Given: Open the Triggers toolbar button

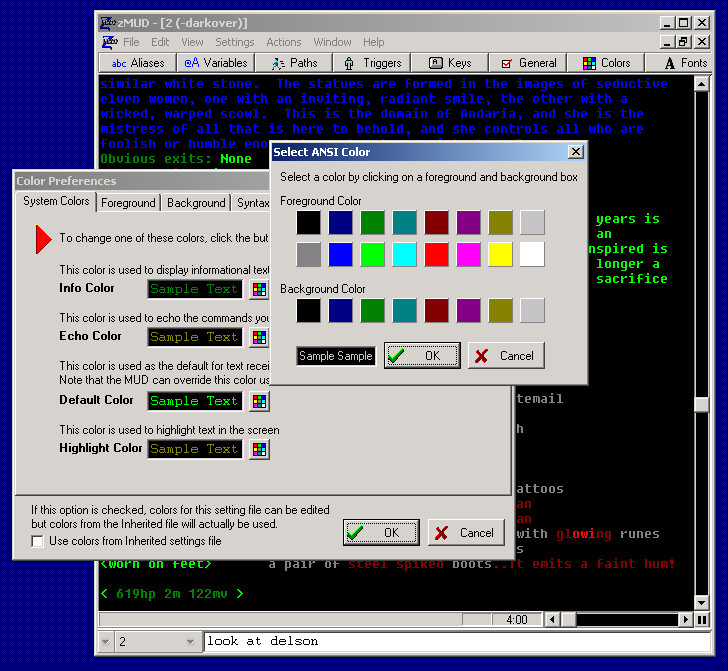Looking at the screenshot, I should click(372, 63).
